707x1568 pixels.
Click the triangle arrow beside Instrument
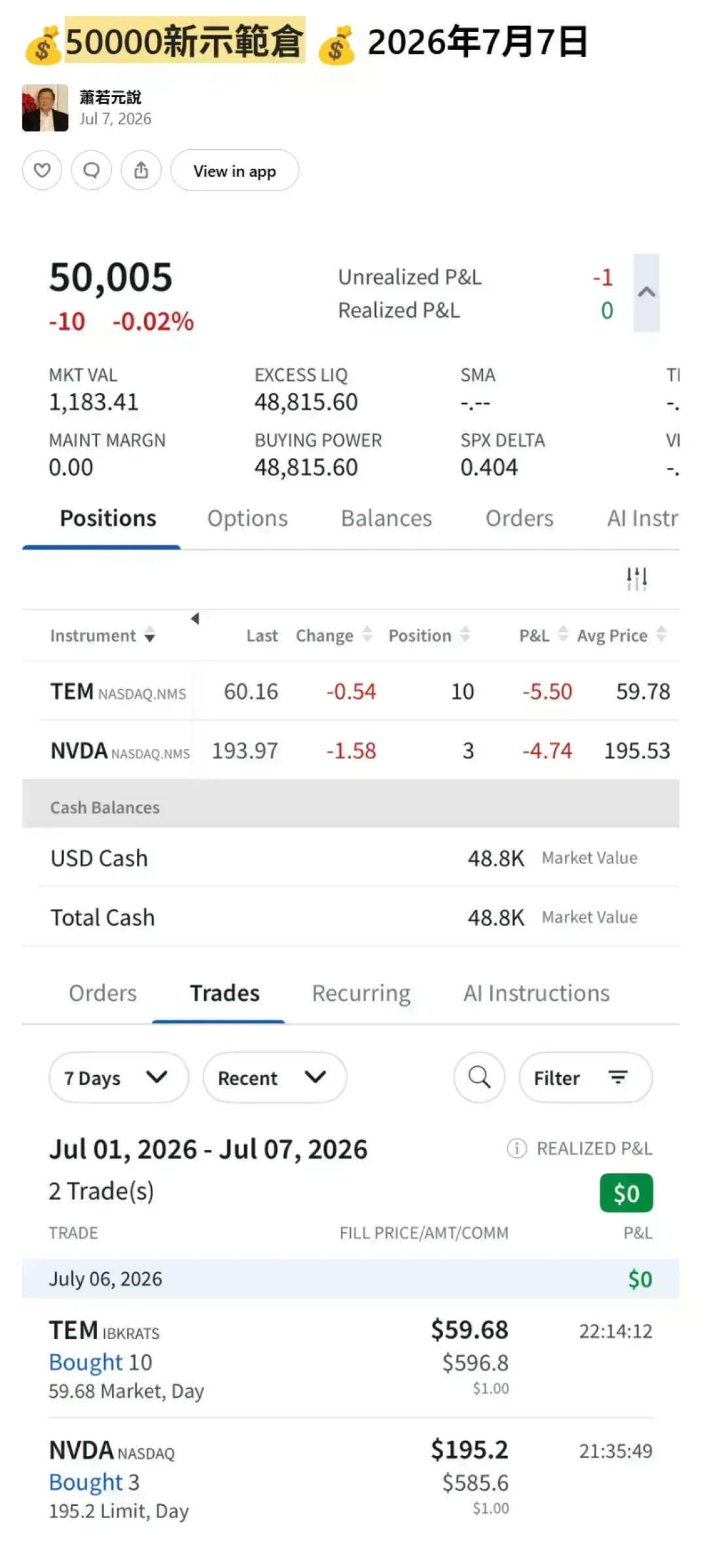pos(195,618)
